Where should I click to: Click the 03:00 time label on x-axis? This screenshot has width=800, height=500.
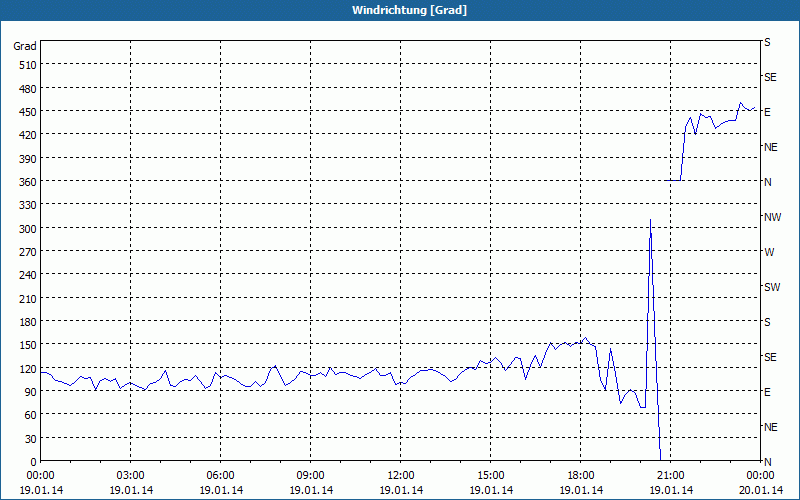[x=131, y=476]
